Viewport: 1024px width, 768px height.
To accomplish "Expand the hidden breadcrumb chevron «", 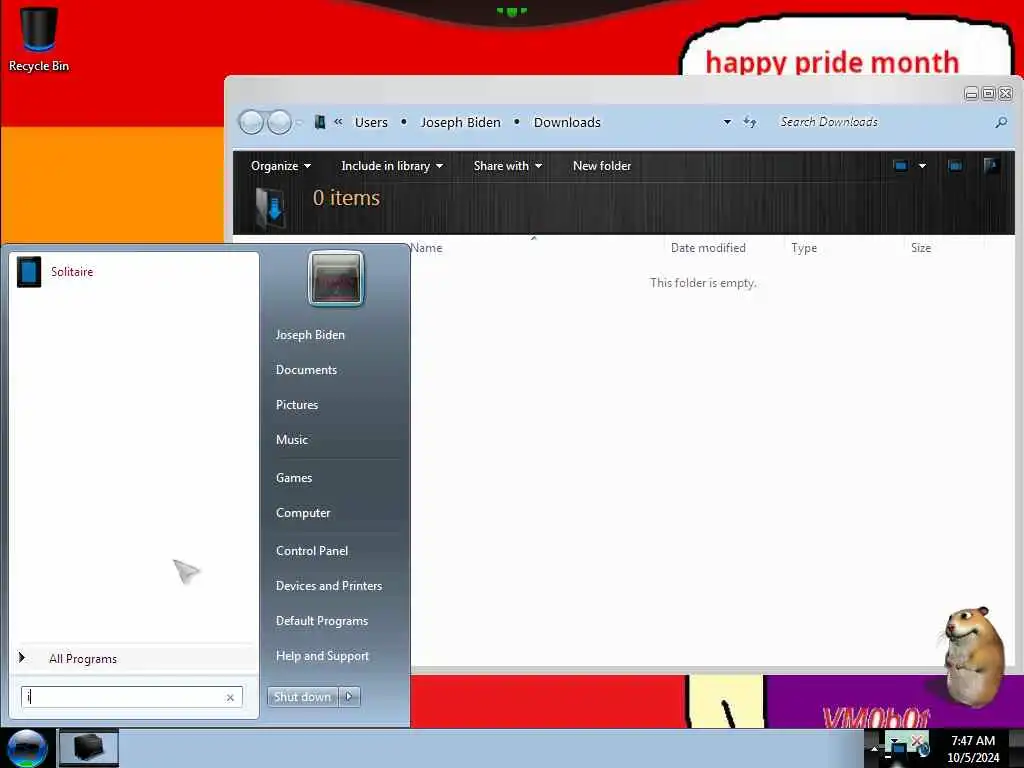I will tap(338, 121).
